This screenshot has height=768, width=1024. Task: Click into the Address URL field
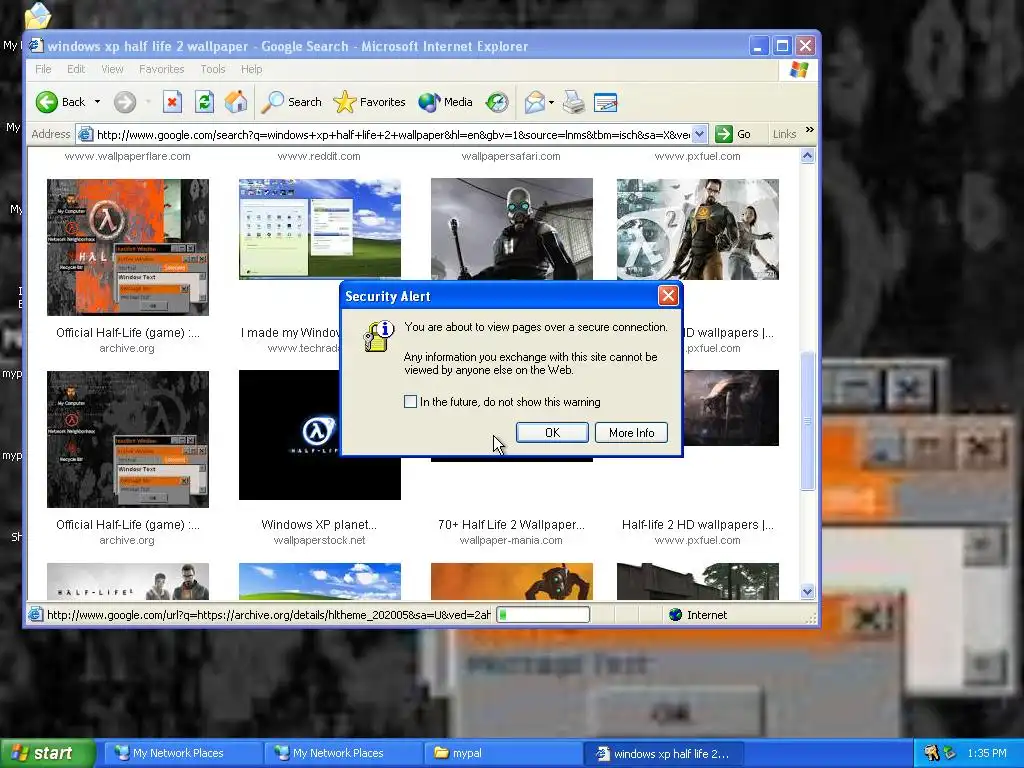point(393,135)
